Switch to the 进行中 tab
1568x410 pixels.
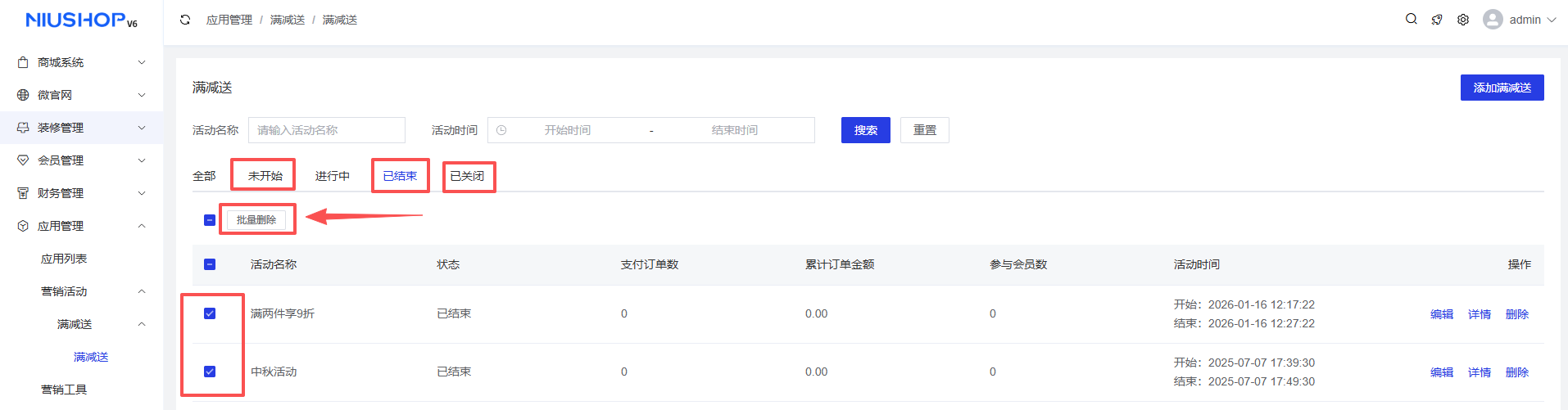pyautogui.click(x=333, y=176)
